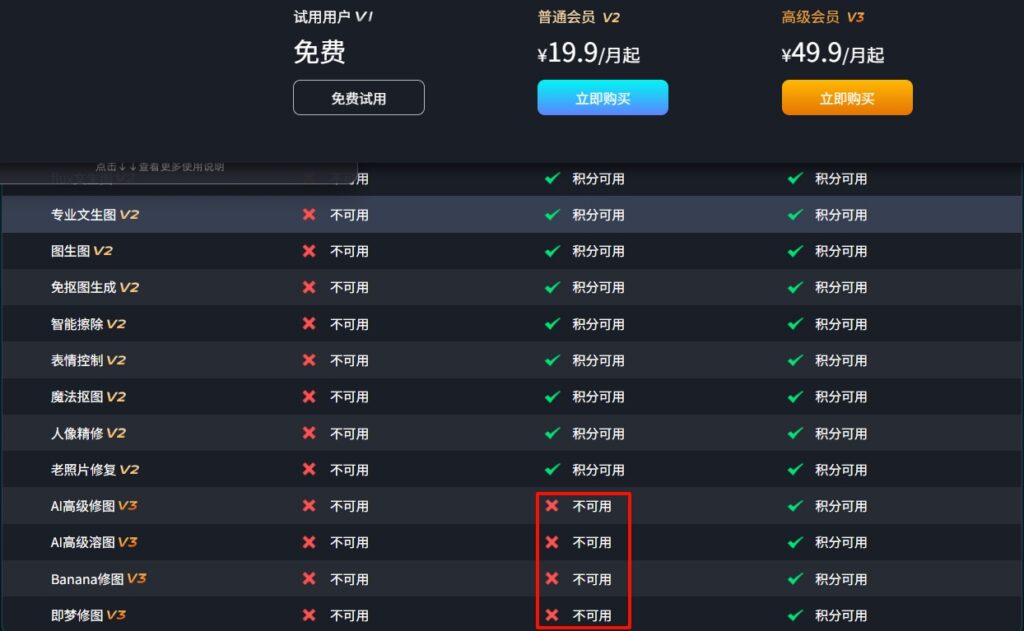This screenshot has width=1024, height=631.
Task: Click the 免费试用 trial button
Action: click(358, 97)
